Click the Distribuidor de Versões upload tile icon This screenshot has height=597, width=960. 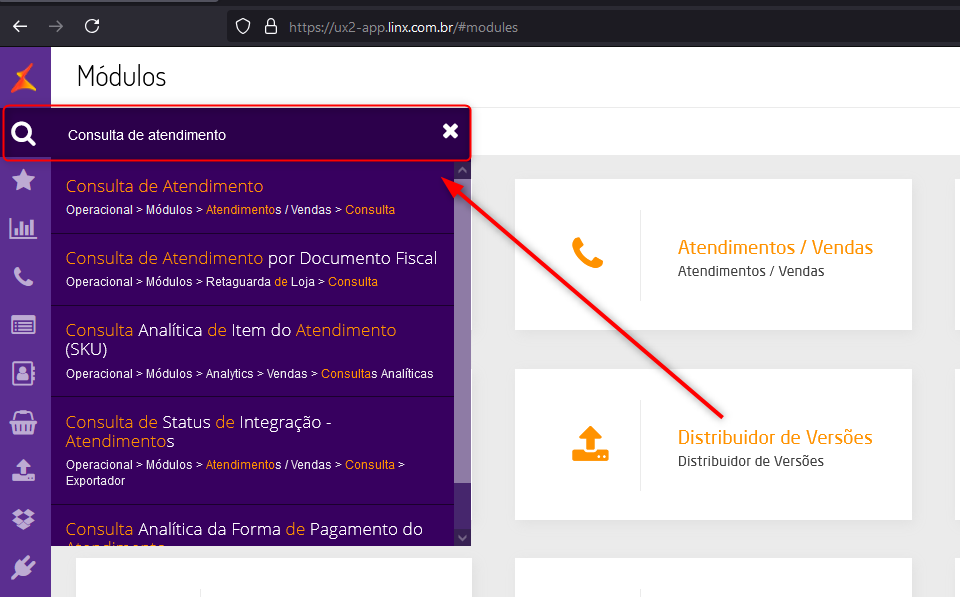pyautogui.click(x=589, y=444)
